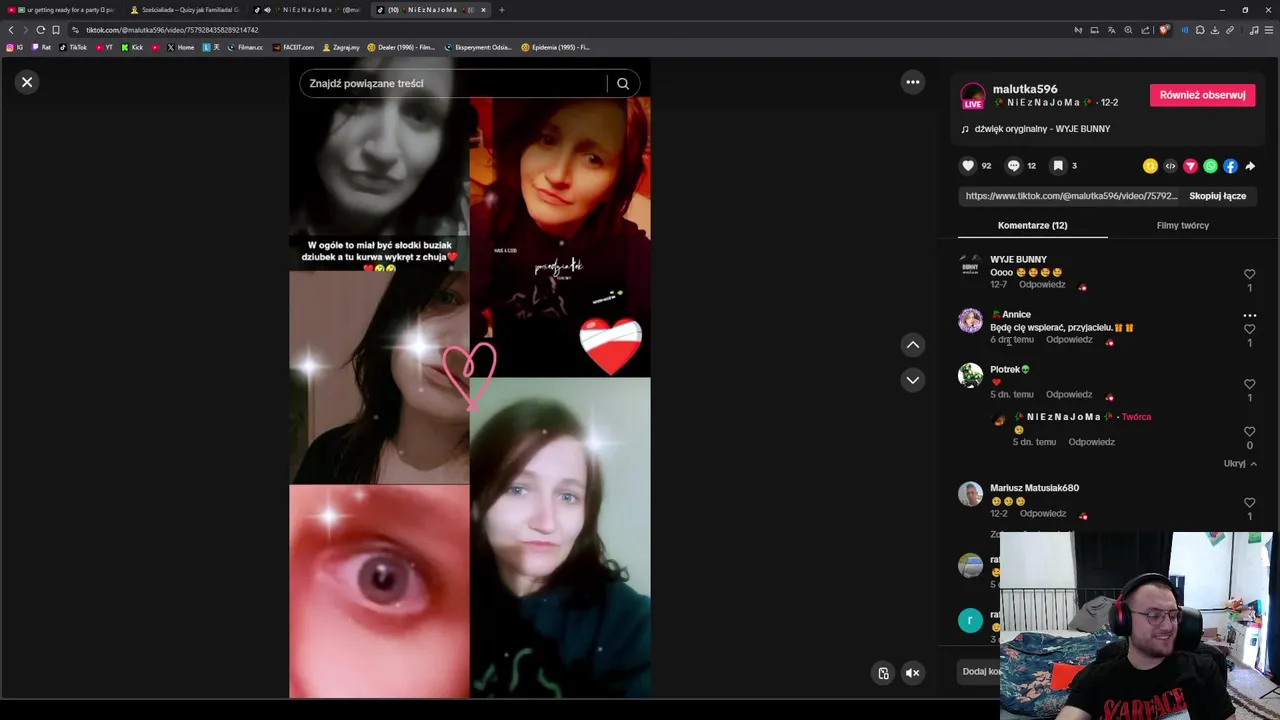Reply to Mariusz Matusiak680 via Odpowiedz
This screenshot has height=720, width=1280.
(1043, 514)
